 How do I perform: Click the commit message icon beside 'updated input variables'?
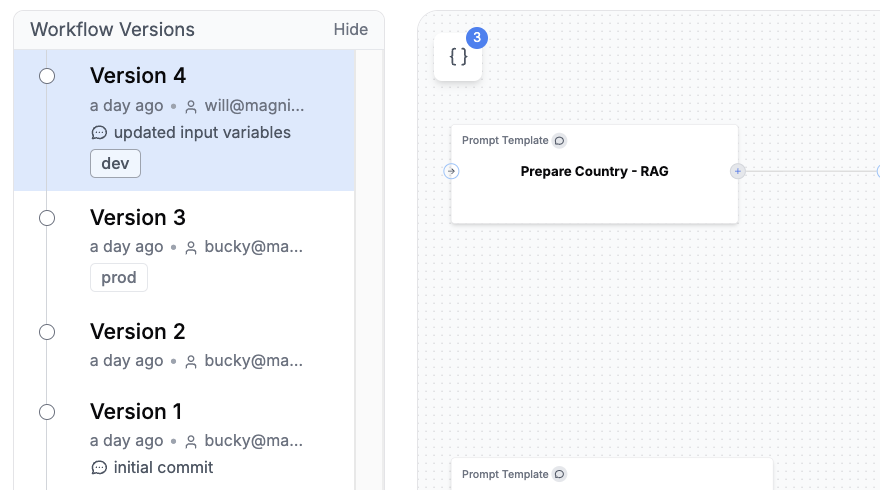coord(99,133)
